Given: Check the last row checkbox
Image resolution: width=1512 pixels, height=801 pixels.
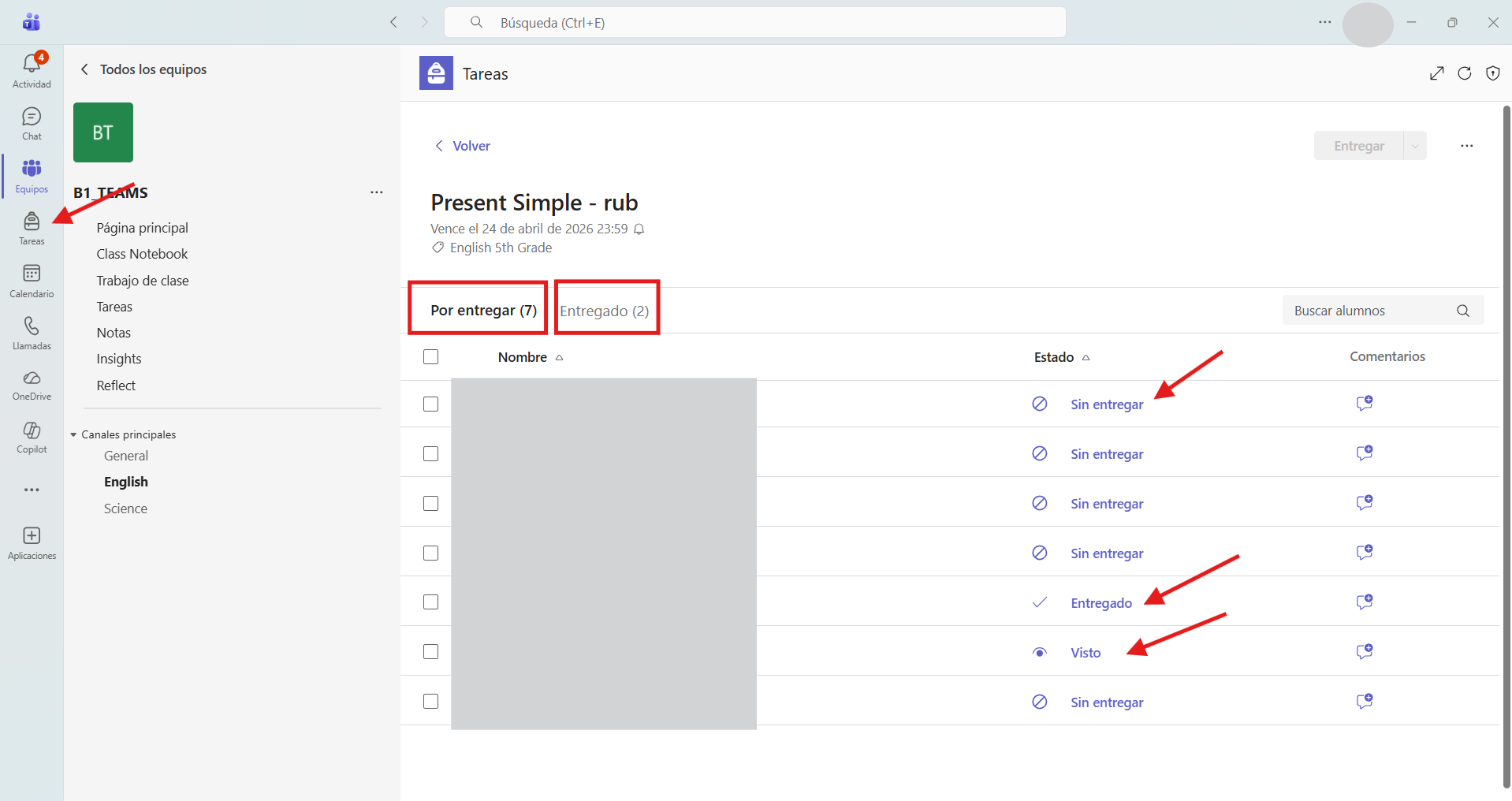Looking at the screenshot, I should click(430, 702).
